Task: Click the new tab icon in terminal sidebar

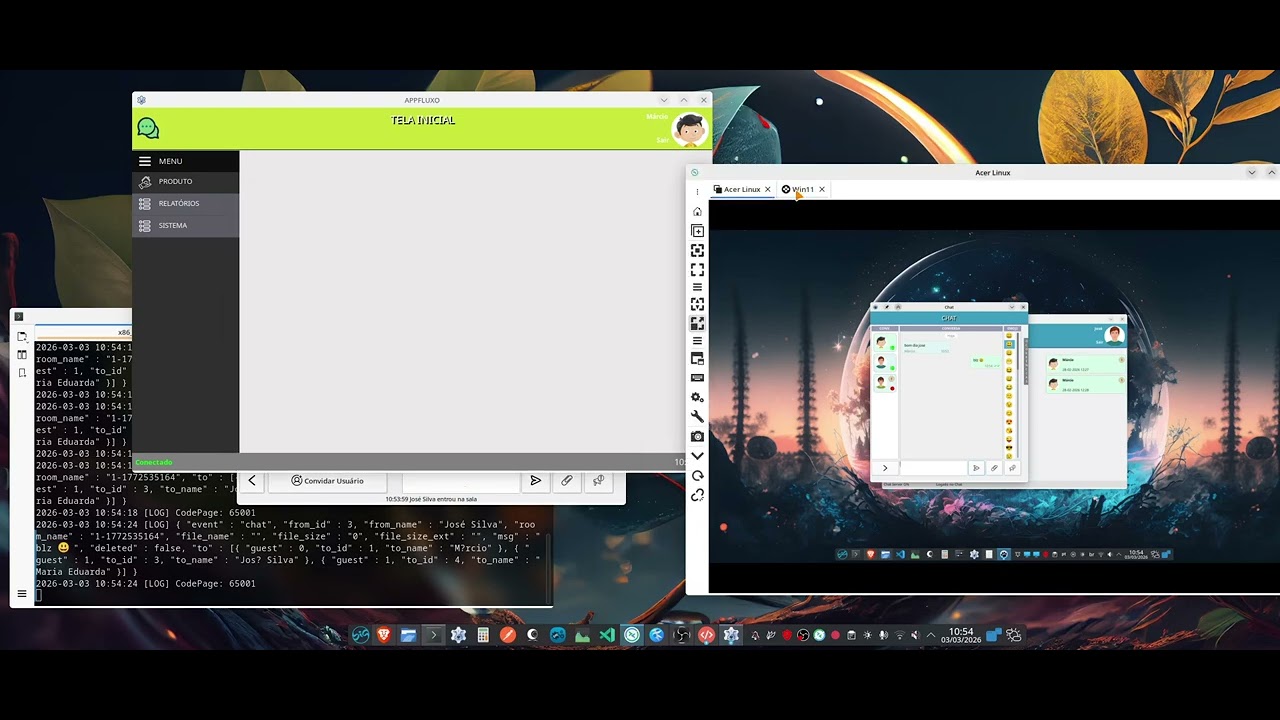Action: [21, 336]
